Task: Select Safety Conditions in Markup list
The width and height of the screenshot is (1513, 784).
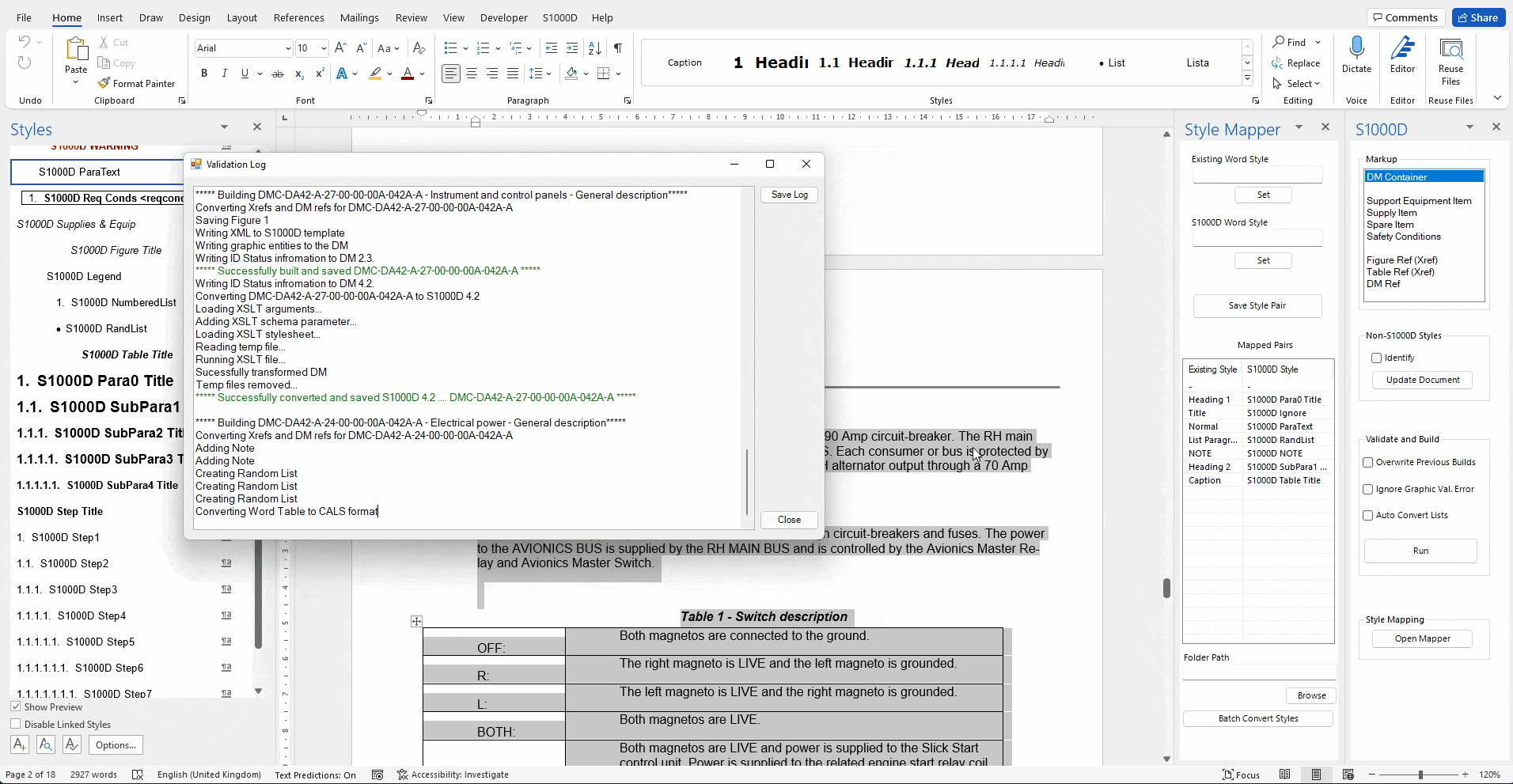Action: tap(1403, 237)
